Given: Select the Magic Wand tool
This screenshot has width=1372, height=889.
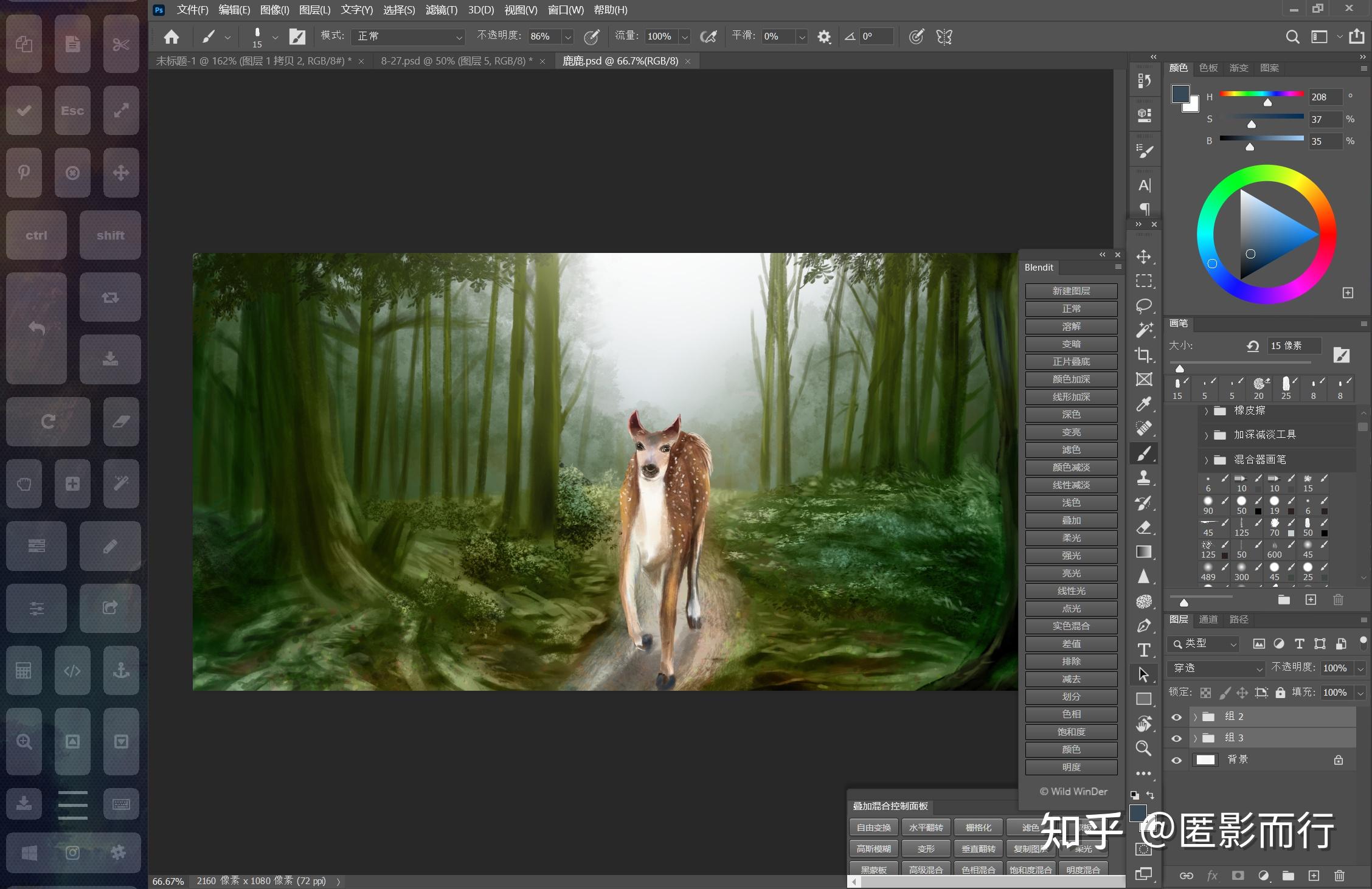Looking at the screenshot, I should point(1143,330).
